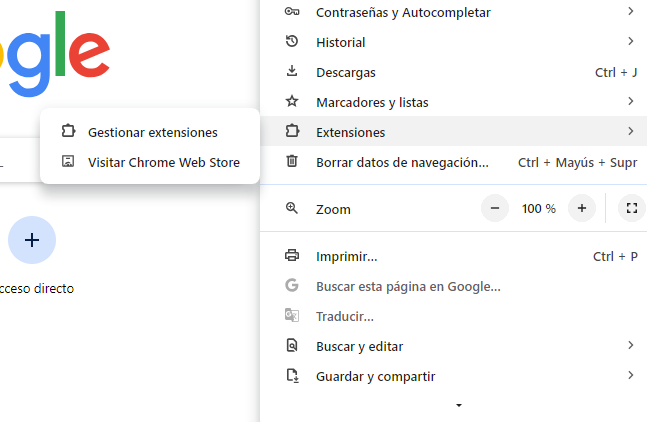This screenshot has width=647, height=422.
Task: Select Traducir… menu entry
Action: [453, 316]
